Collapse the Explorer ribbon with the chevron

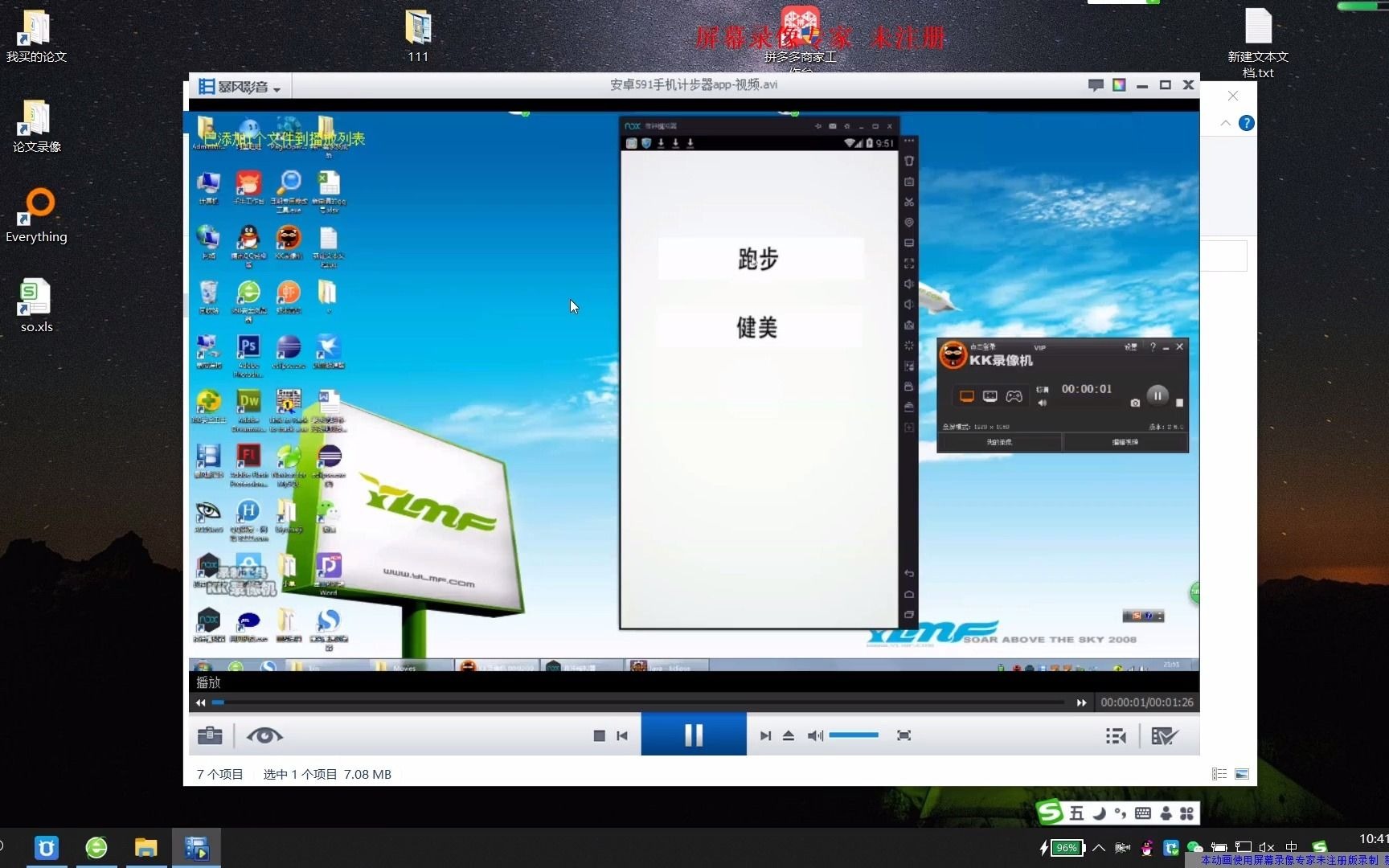point(1225,123)
